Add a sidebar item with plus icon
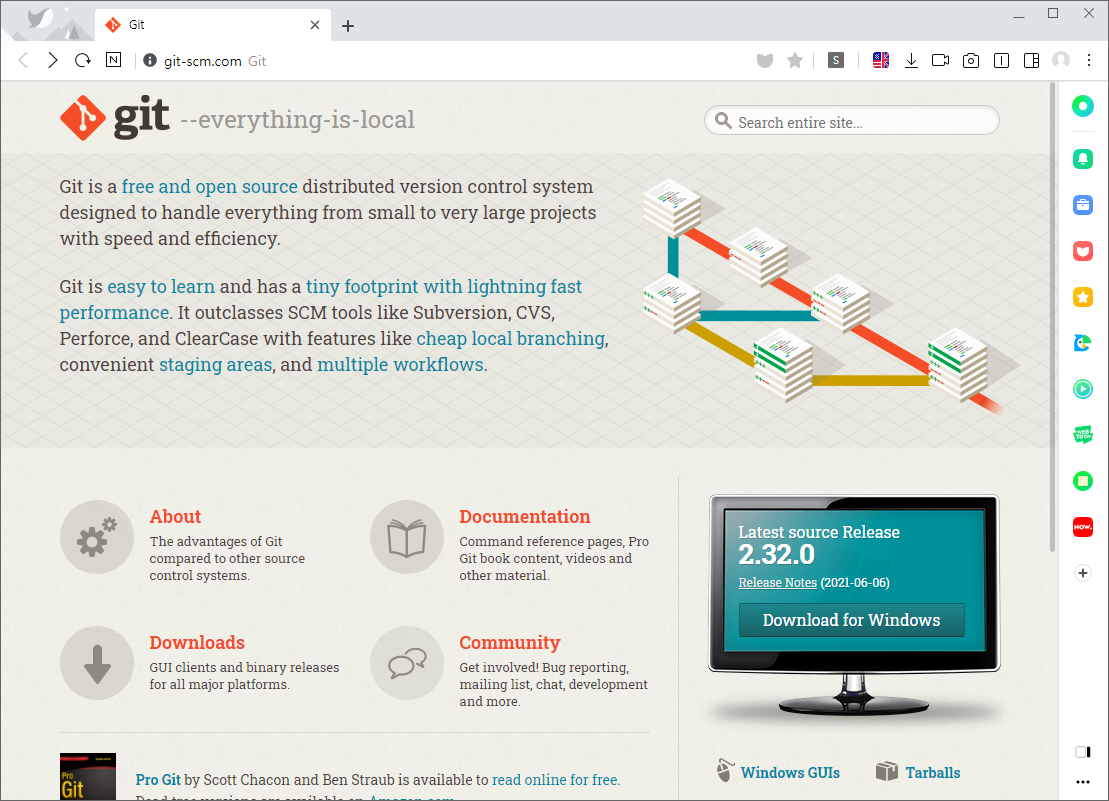The height and width of the screenshot is (801, 1109). pyautogui.click(x=1083, y=573)
